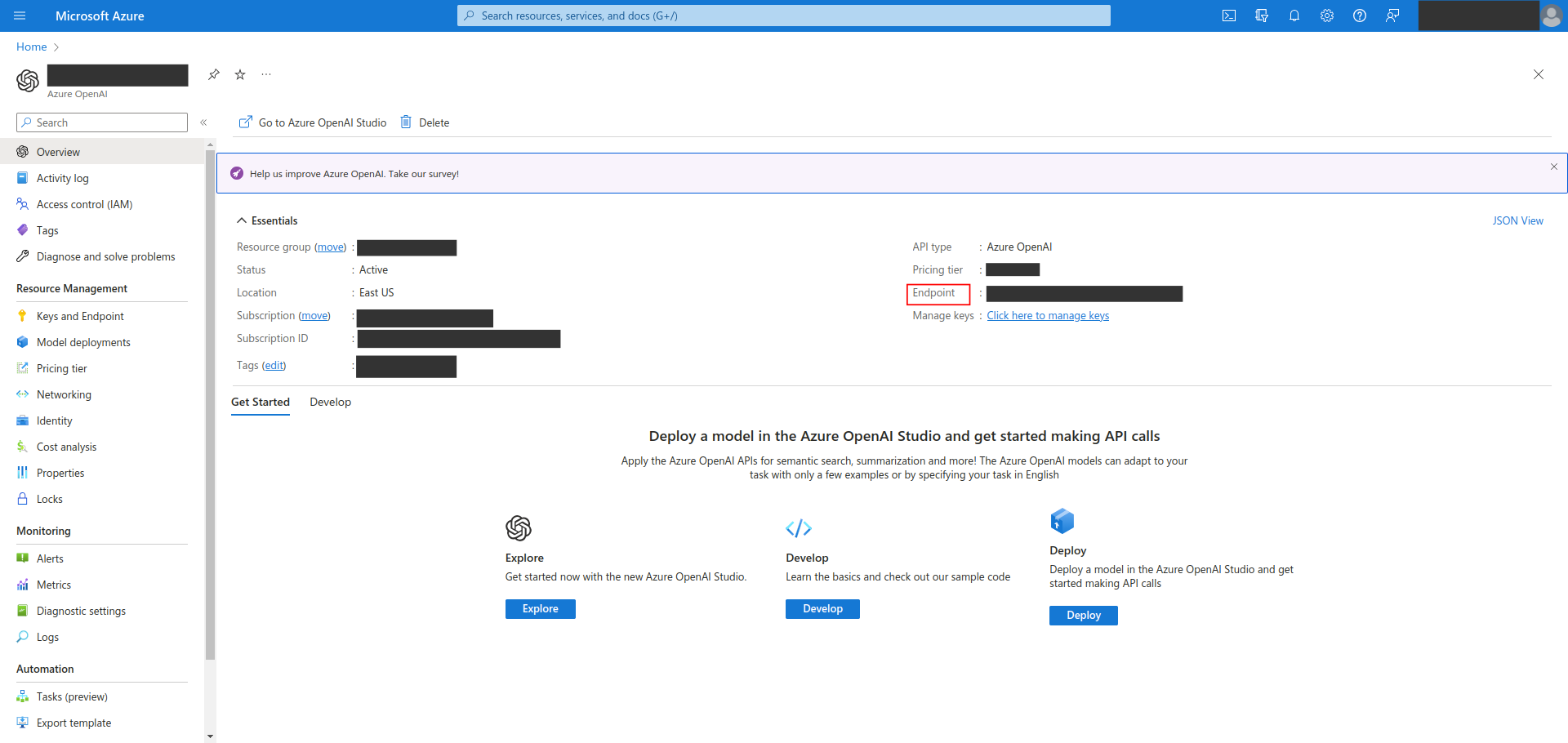Collapse the left sidebar menu
Viewport: 1568px width, 743px height.
203,122
